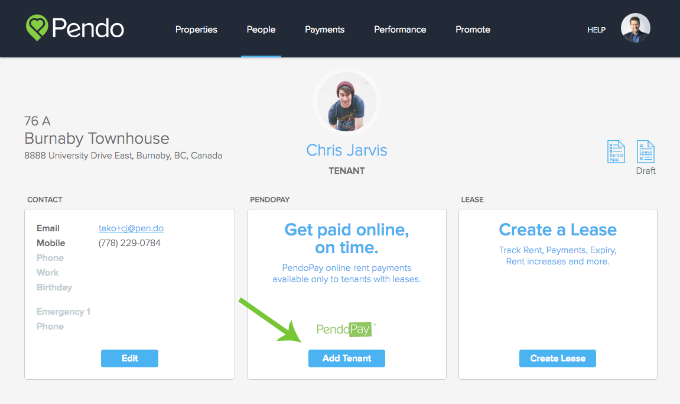This screenshot has height=404, width=680.
Task: Open HELP link
Action: coord(596,30)
